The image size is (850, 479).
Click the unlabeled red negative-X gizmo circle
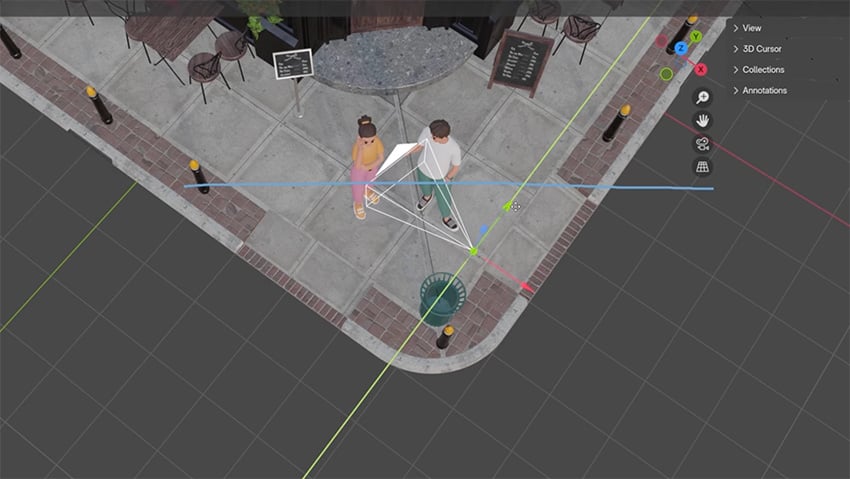pyautogui.click(x=661, y=41)
